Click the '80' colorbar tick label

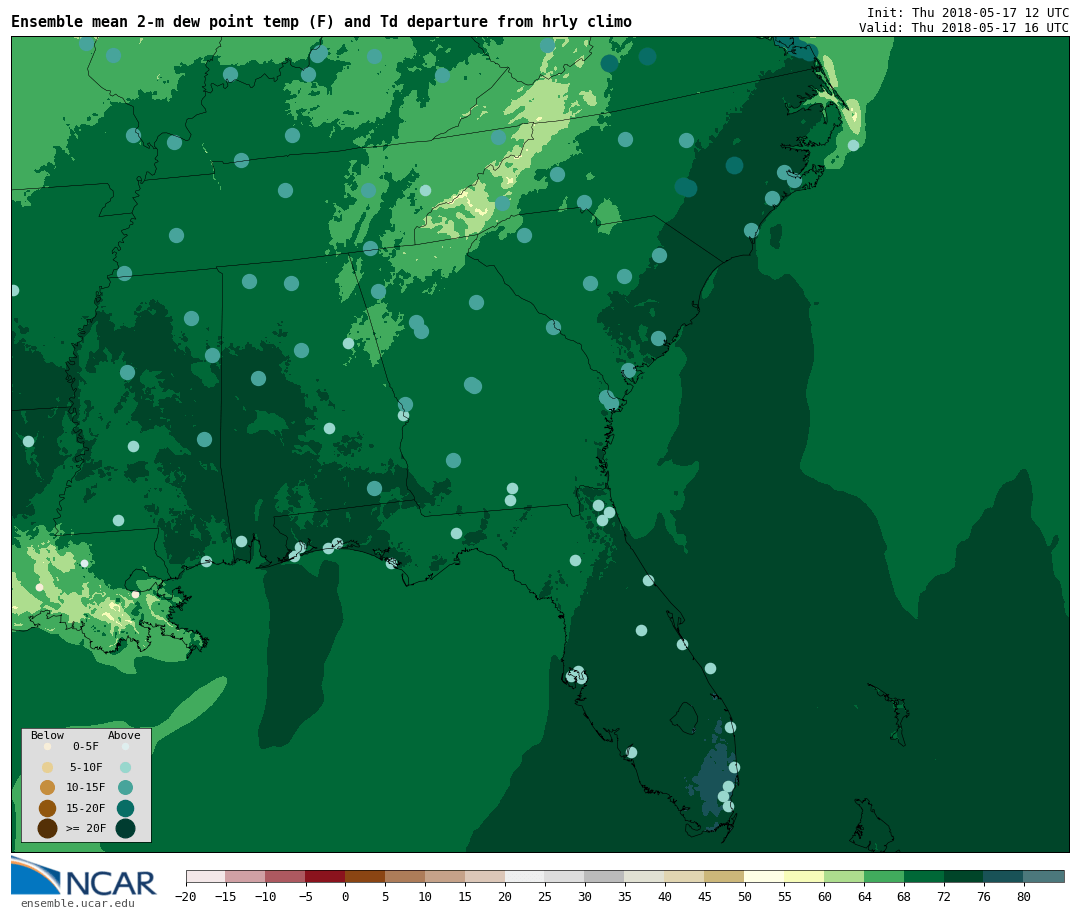tap(1024, 896)
